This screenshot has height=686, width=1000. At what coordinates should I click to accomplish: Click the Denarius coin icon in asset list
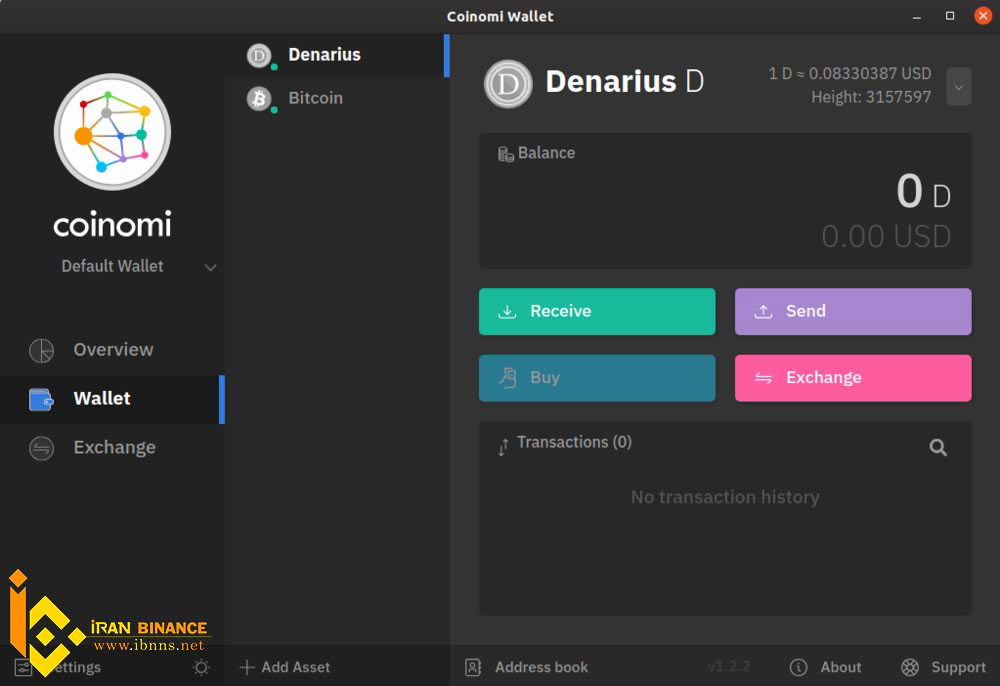[x=259, y=56]
